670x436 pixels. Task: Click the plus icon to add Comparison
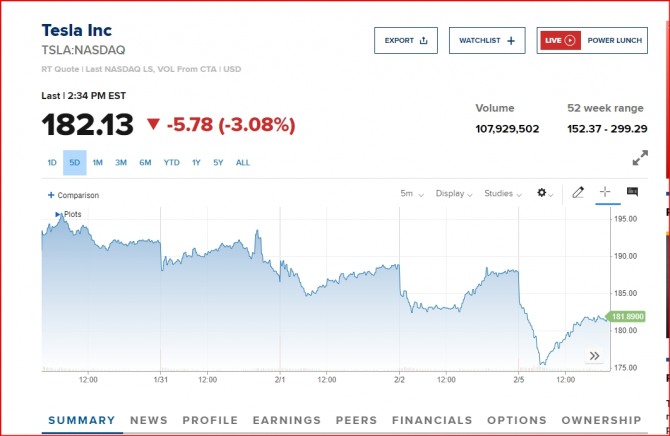point(51,195)
